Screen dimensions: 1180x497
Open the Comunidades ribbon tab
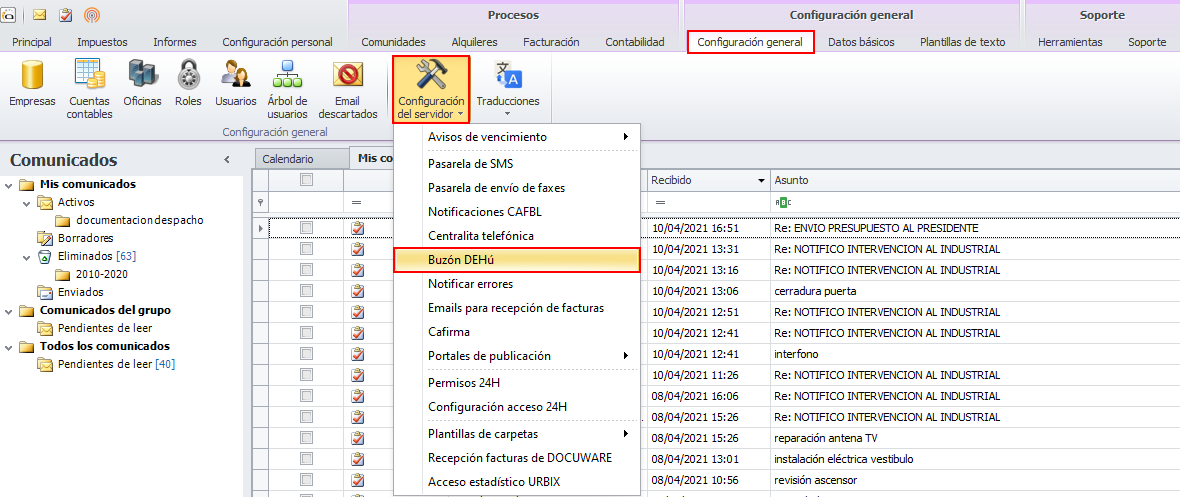[x=393, y=42]
